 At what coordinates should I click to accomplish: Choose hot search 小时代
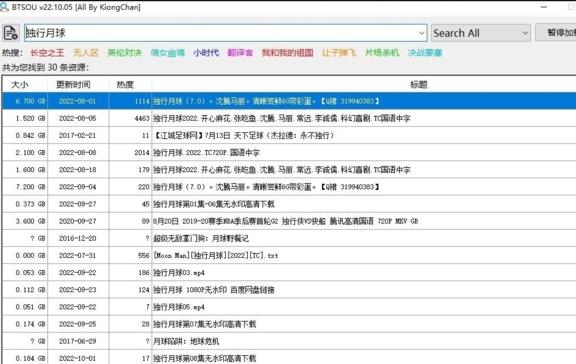pos(206,53)
